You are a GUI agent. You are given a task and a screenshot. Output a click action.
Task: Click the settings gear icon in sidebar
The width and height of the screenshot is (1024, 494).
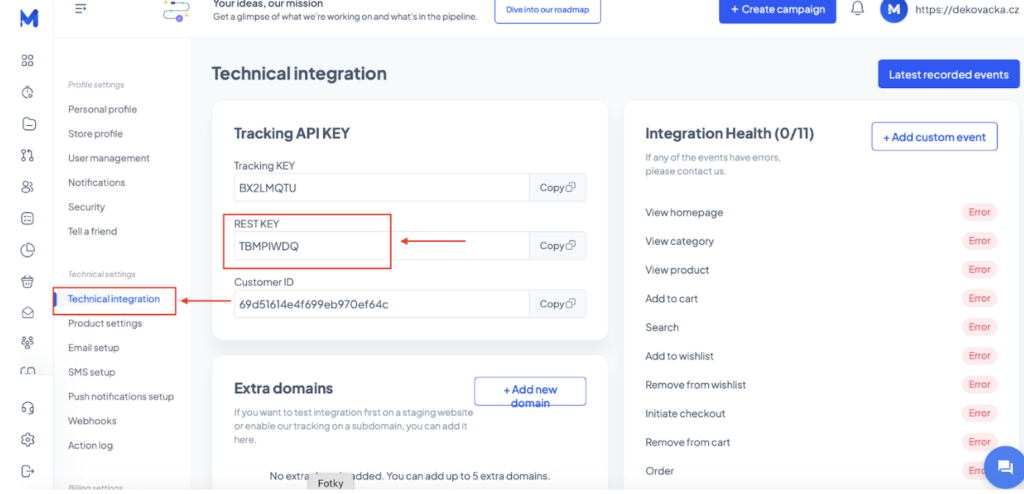[x=28, y=439]
